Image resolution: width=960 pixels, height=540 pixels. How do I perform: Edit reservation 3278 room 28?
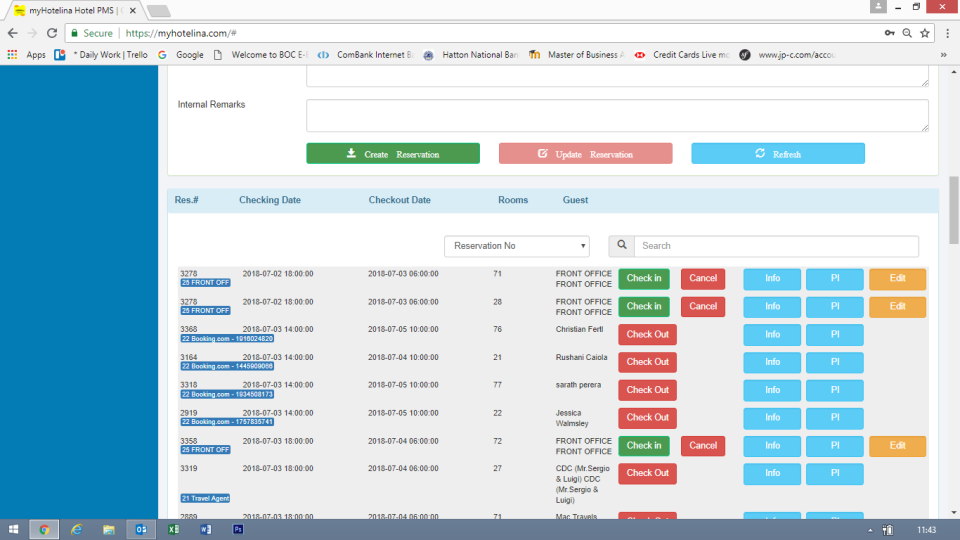pyautogui.click(x=898, y=307)
